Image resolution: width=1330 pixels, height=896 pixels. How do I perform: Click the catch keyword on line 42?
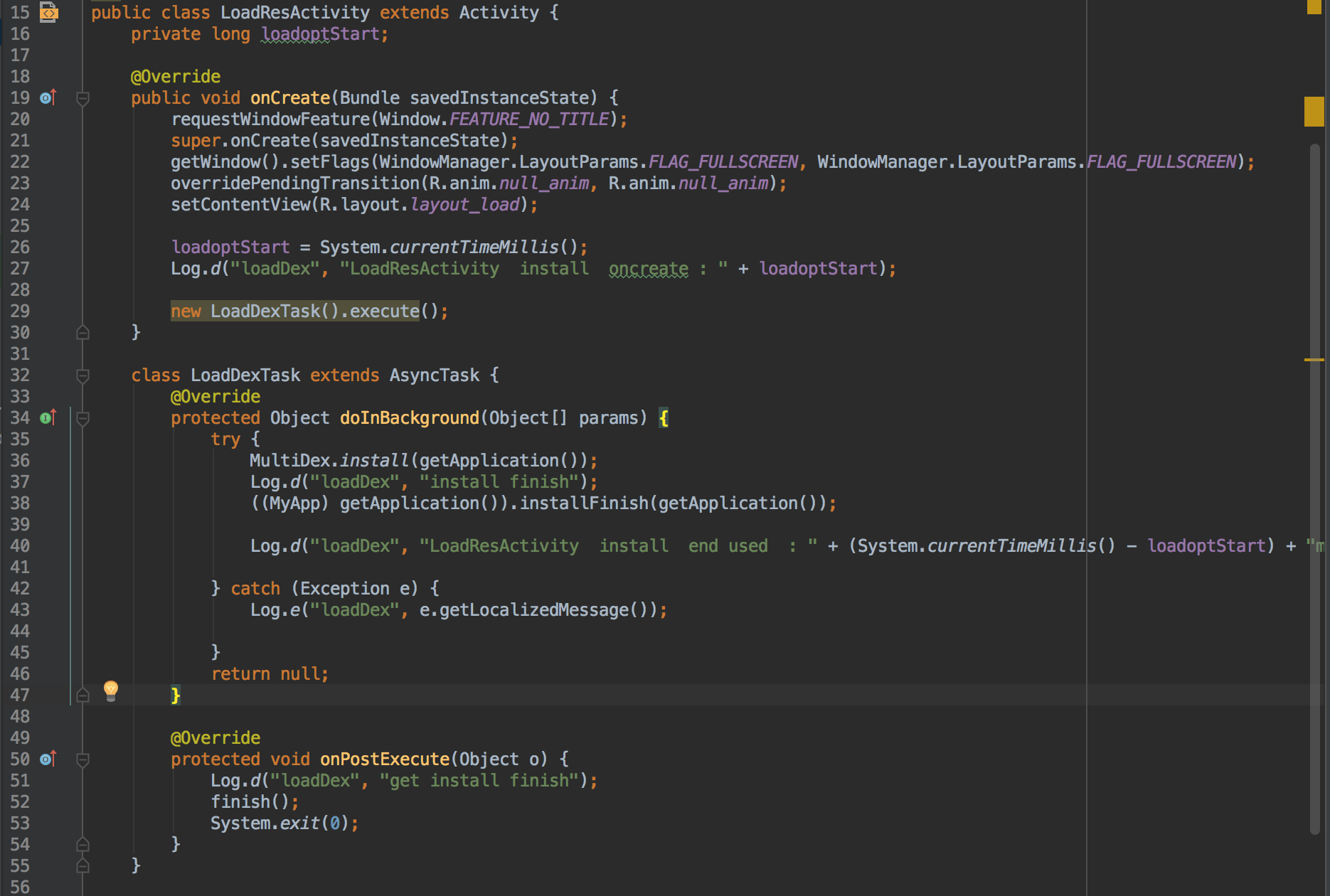tap(255, 588)
